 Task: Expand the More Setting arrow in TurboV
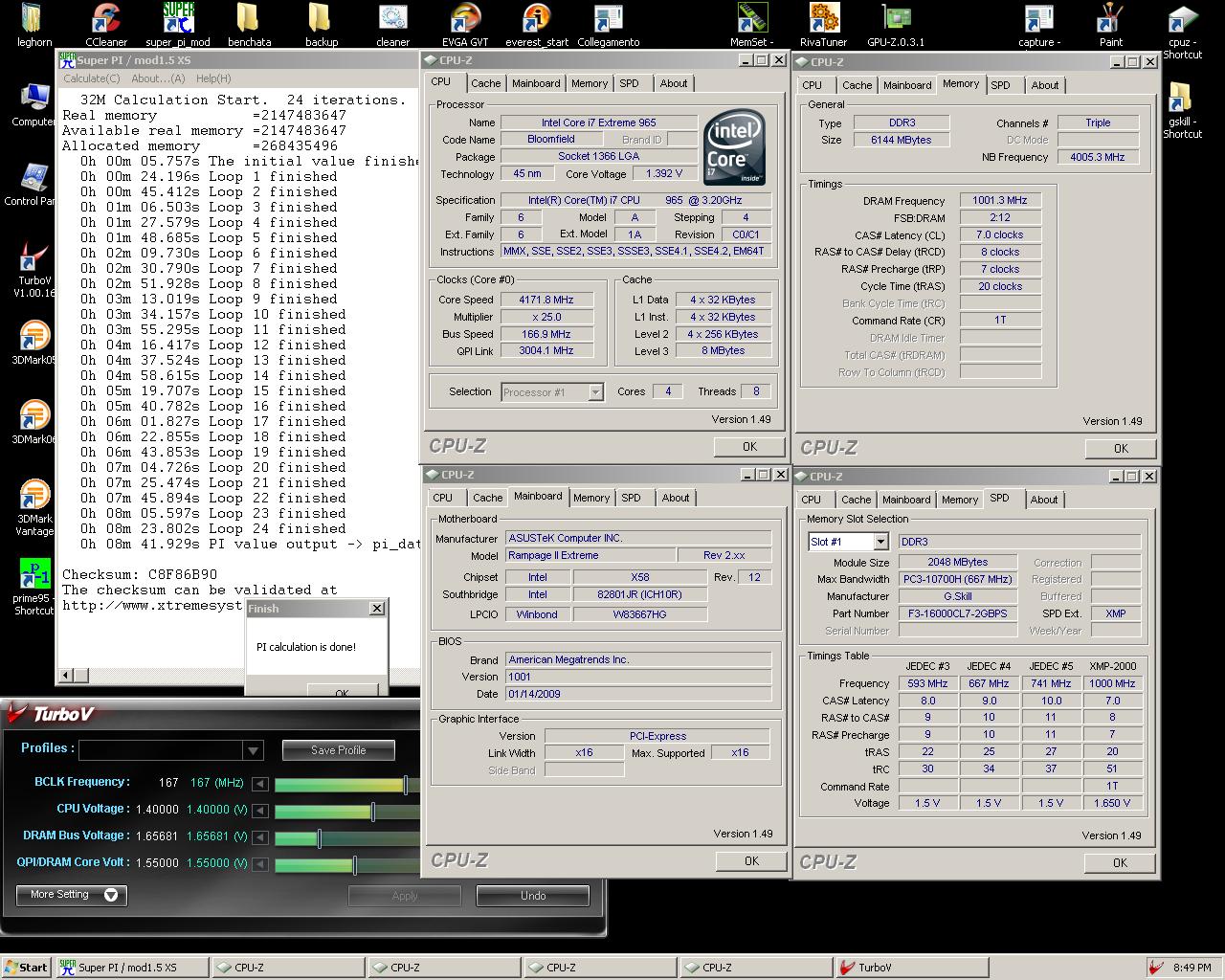111,895
